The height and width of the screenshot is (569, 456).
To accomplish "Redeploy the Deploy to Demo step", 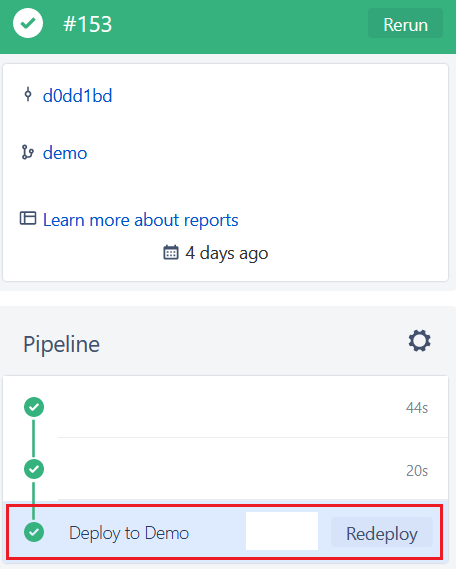I will point(382,533).
